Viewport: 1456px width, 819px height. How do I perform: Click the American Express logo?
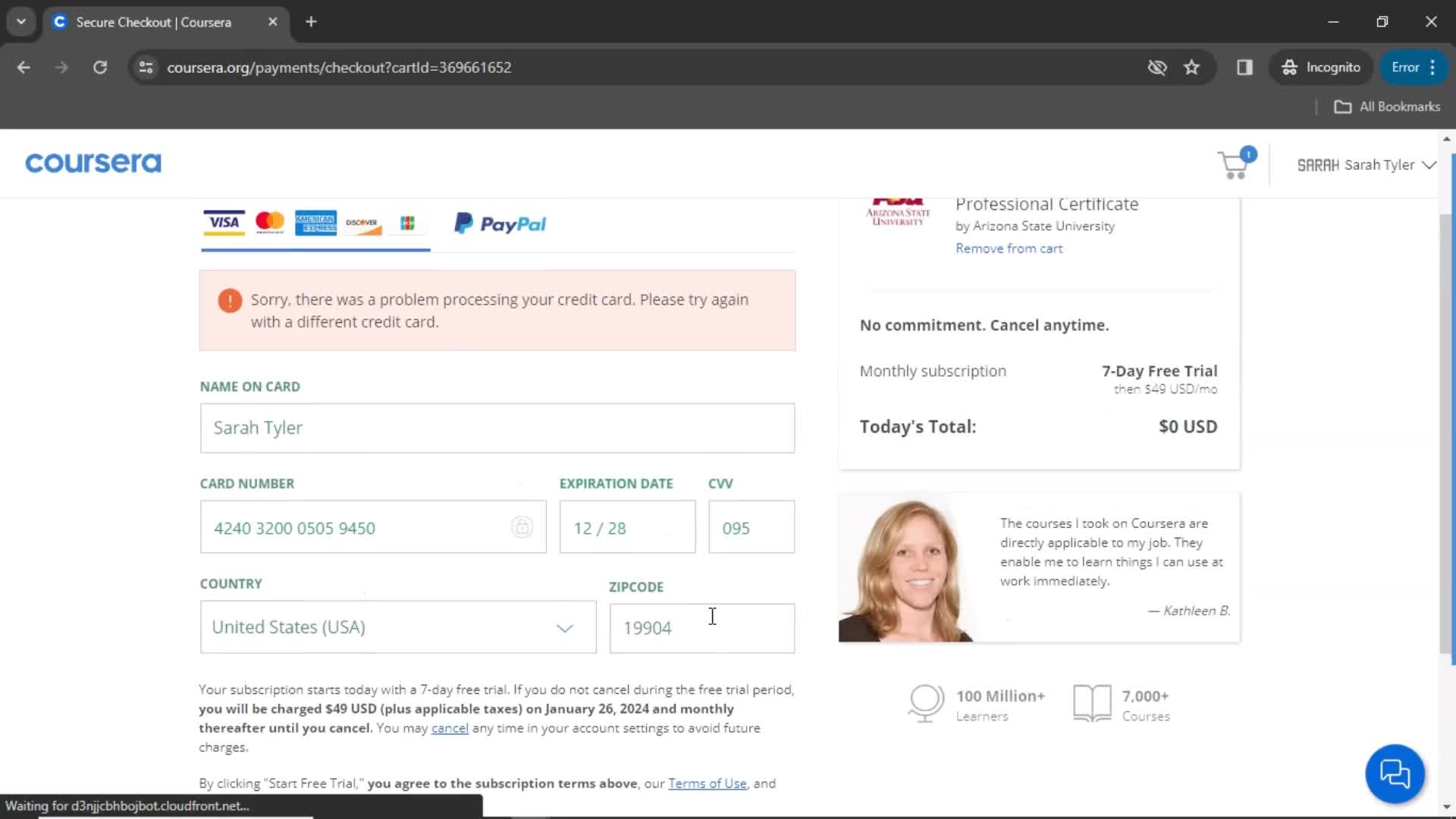(x=315, y=223)
